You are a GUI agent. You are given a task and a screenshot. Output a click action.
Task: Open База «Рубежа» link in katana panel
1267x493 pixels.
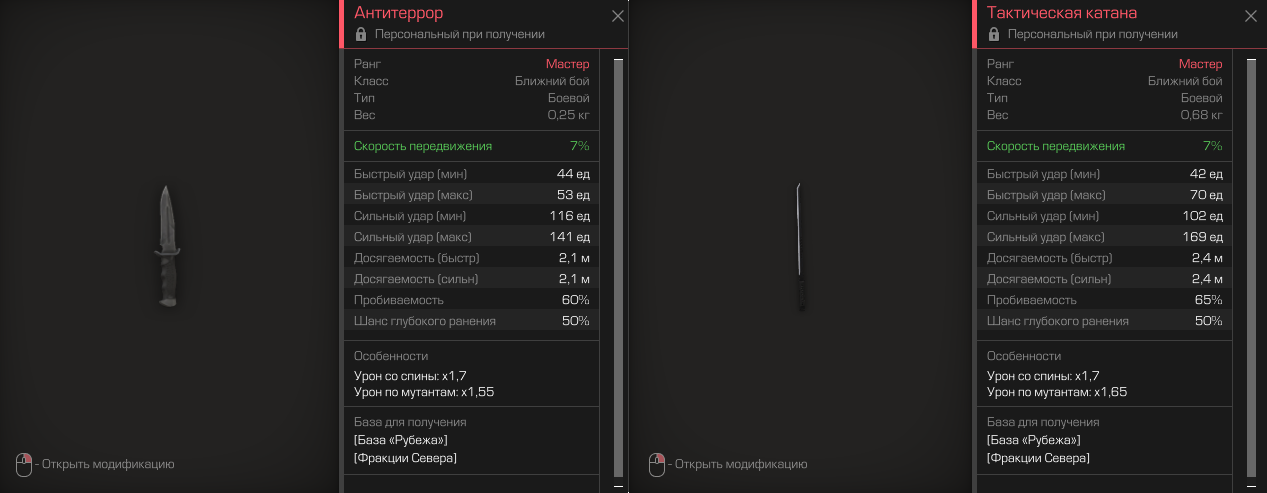click(x=1033, y=440)
